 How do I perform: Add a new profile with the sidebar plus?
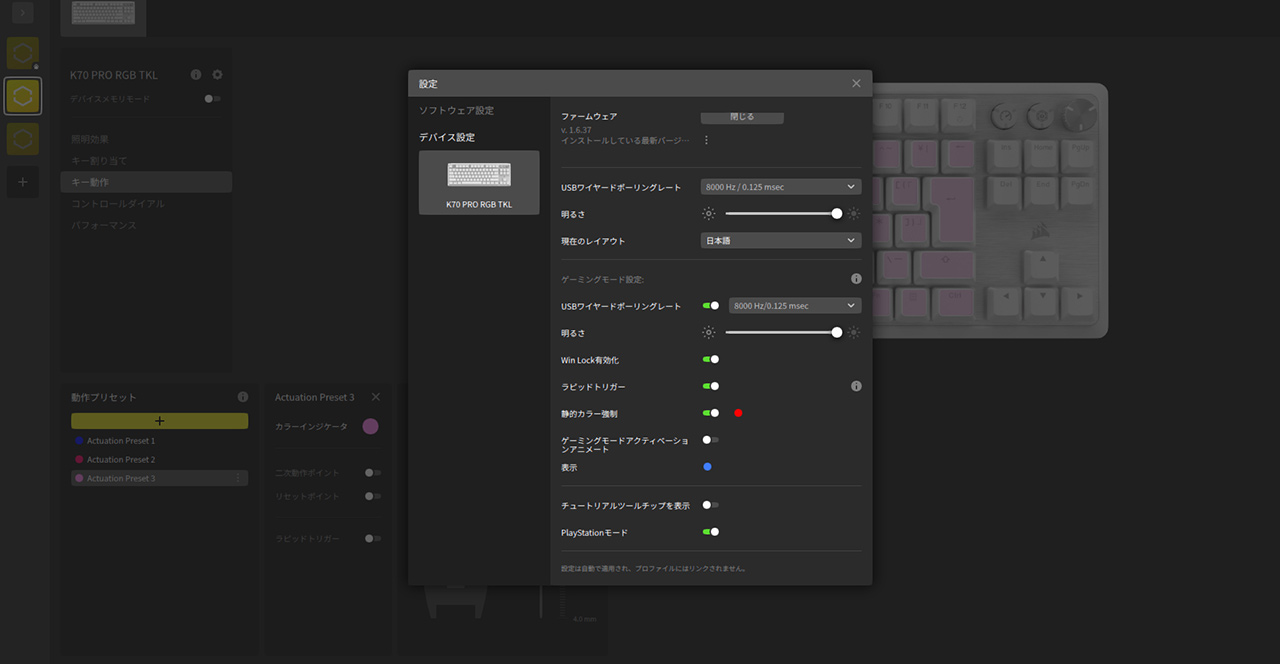coord(23,182)
